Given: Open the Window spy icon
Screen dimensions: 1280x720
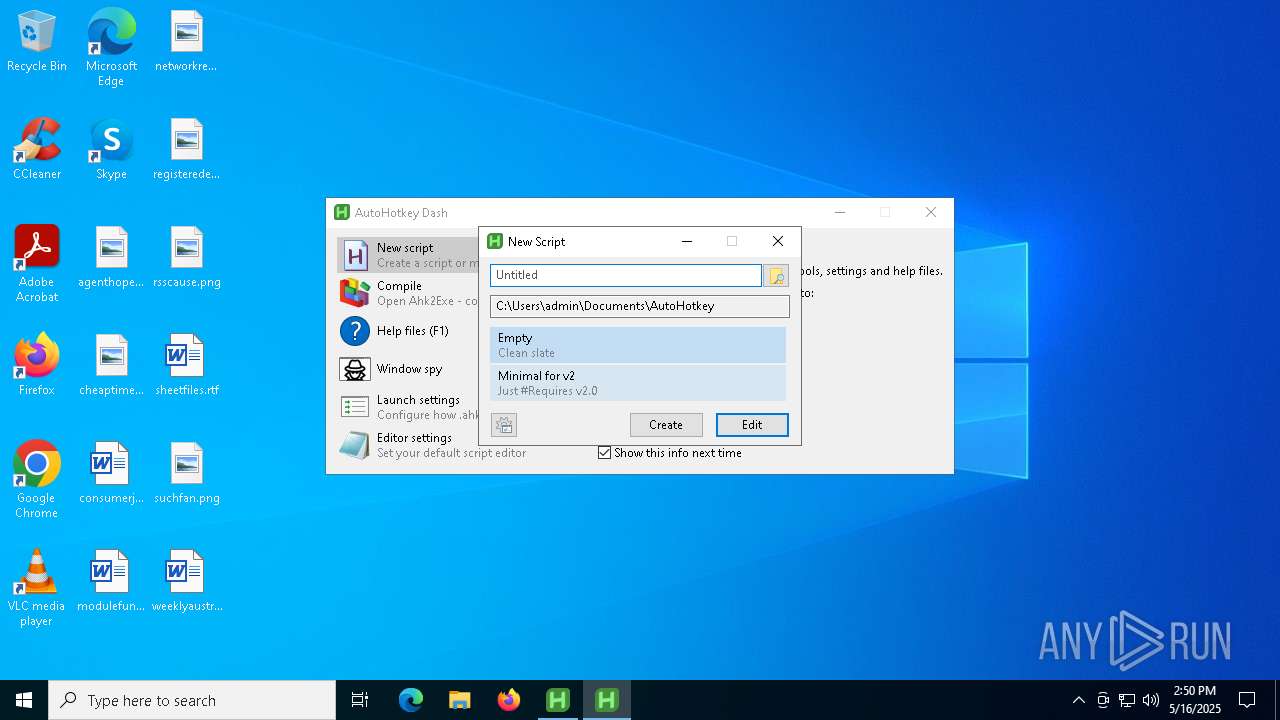Looking at the screenshot, I should (x=355, y=369).
